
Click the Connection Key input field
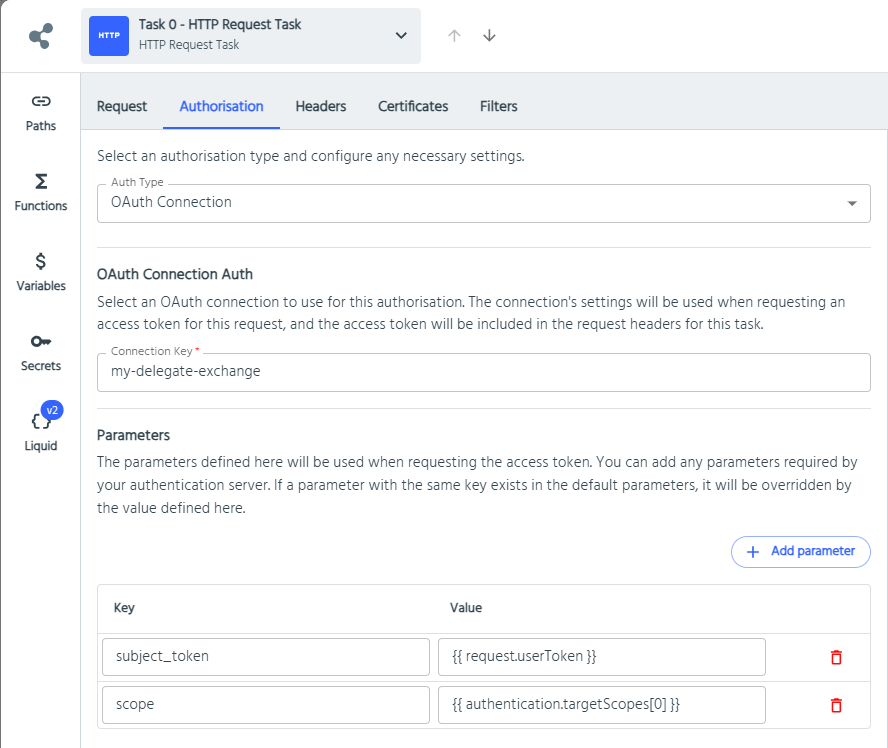tap(484, 372)
